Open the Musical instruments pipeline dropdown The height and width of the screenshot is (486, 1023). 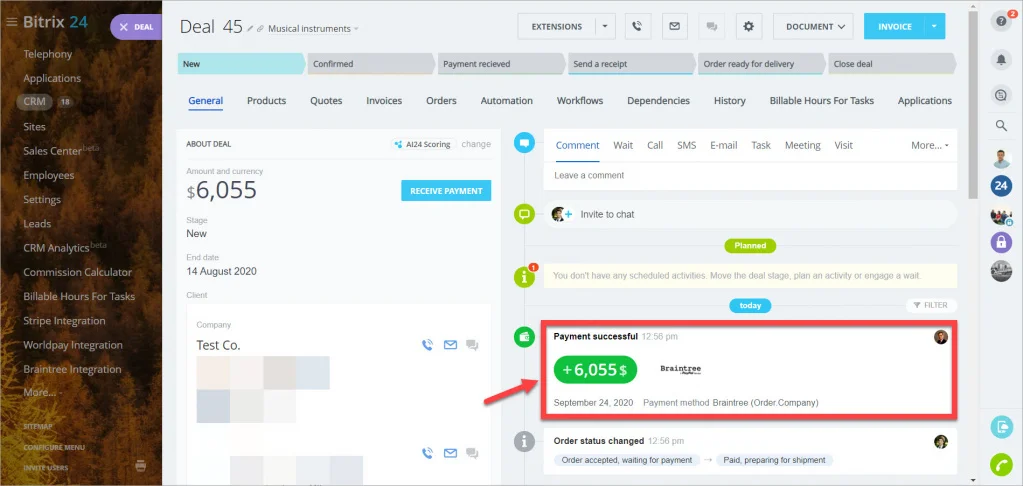(x=313, y=29)
